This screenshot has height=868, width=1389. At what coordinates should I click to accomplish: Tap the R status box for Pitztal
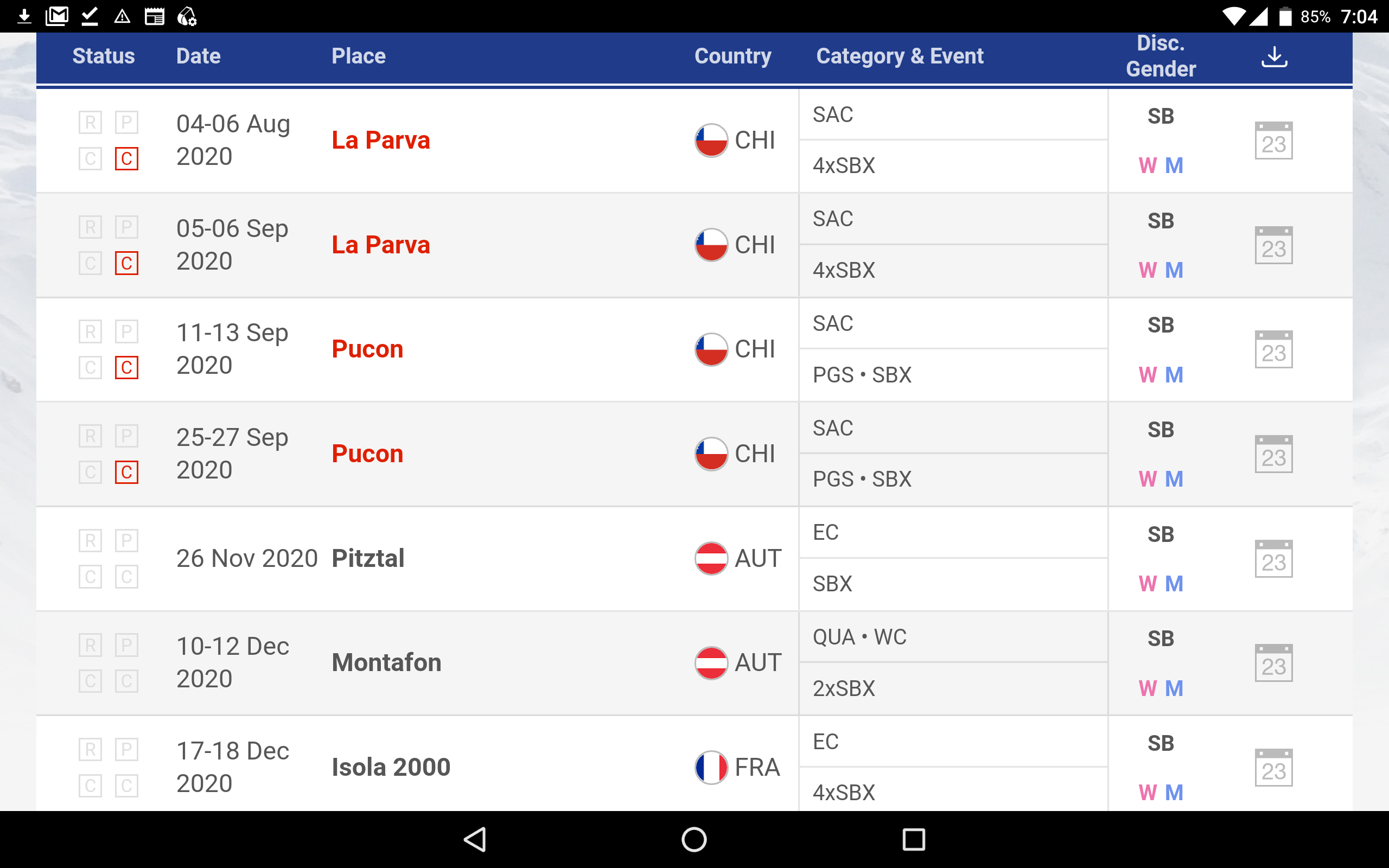click(x=90, y=540)
